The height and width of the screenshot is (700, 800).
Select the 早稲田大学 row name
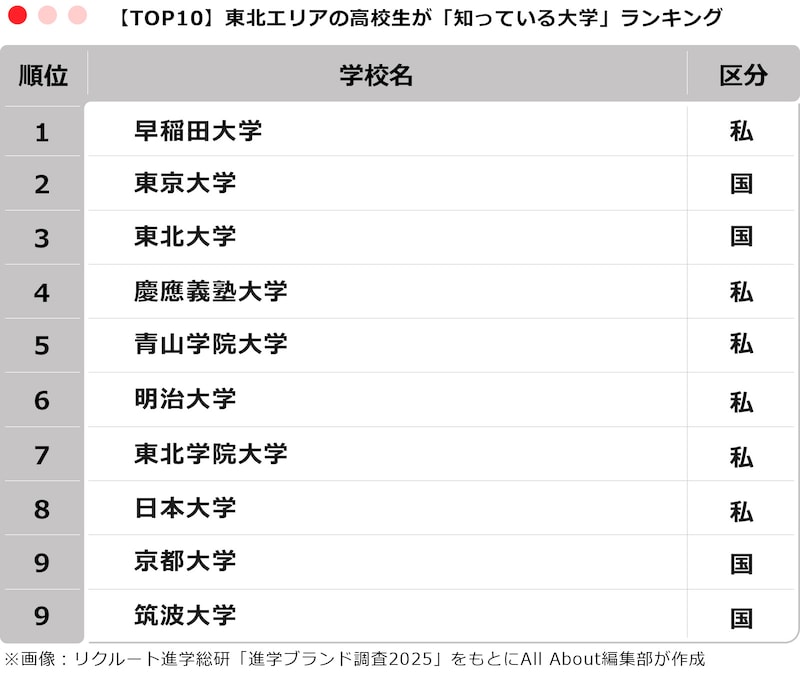coord(198,131)
